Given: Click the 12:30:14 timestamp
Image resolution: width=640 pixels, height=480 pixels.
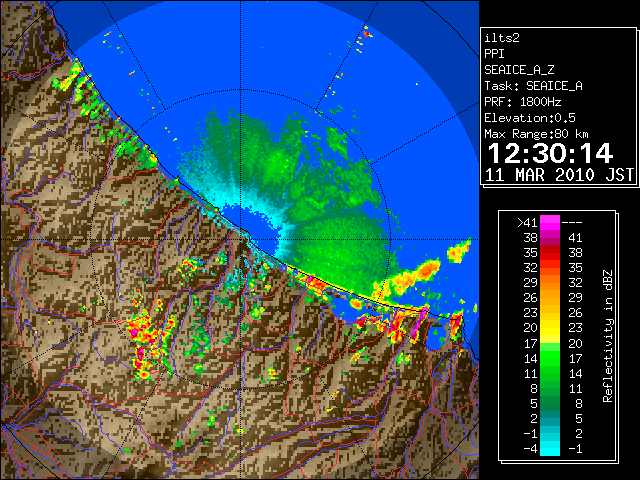Looking at the screenshot, I should pyautogui.click(x=550, y=153).
